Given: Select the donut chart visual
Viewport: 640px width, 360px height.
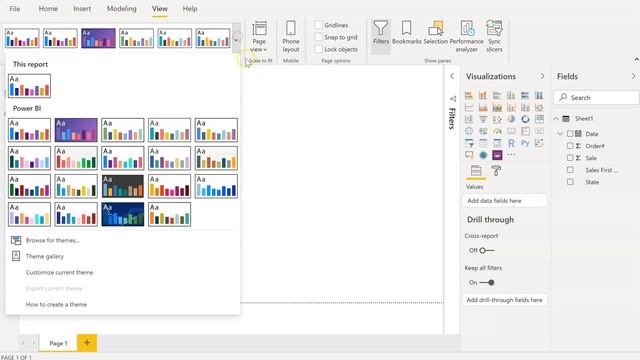Looking at the screenshot, I should pyautogui.click(x=525, y=119).
